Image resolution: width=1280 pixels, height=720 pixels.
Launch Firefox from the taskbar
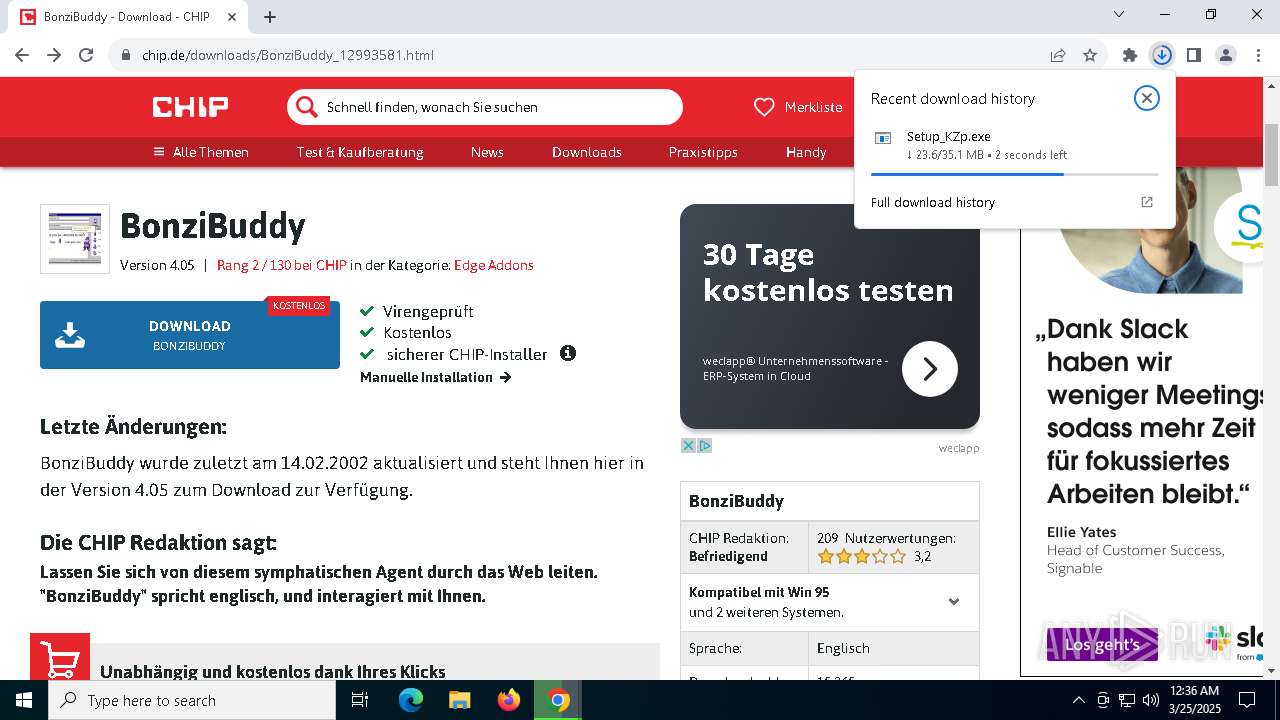509,700
